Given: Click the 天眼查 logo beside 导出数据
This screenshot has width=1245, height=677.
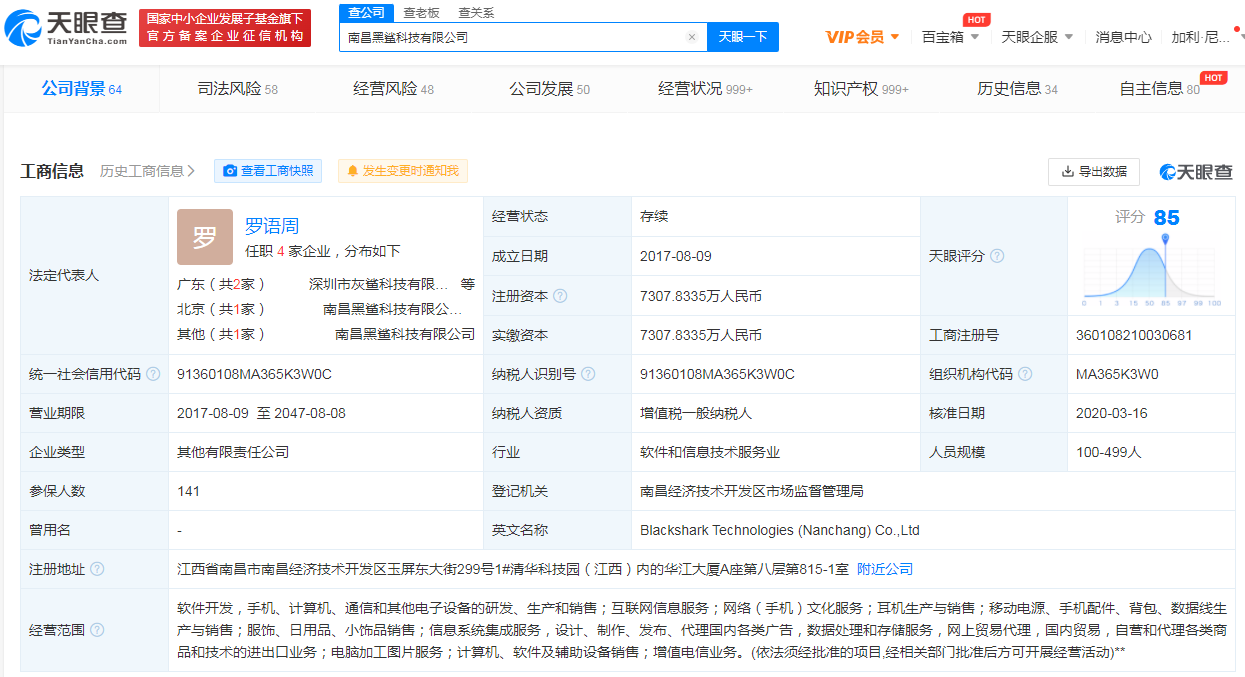Looking at the screenshot, I should (x=1196, y=172).
